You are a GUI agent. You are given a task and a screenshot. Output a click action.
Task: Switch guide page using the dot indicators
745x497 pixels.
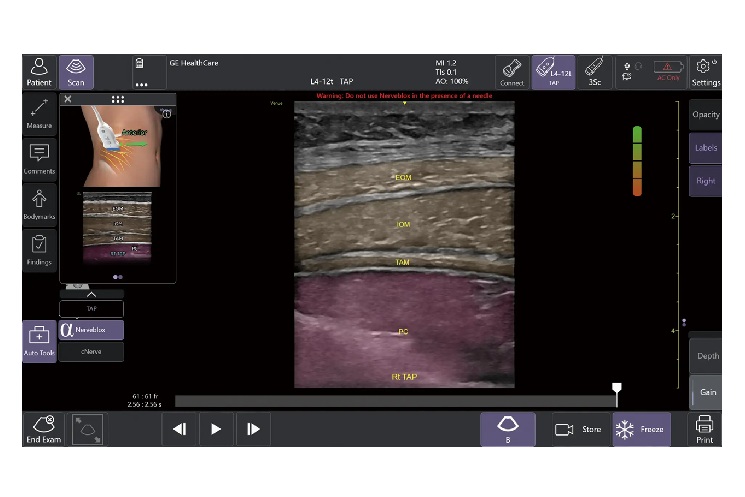(x=118, y=277)
